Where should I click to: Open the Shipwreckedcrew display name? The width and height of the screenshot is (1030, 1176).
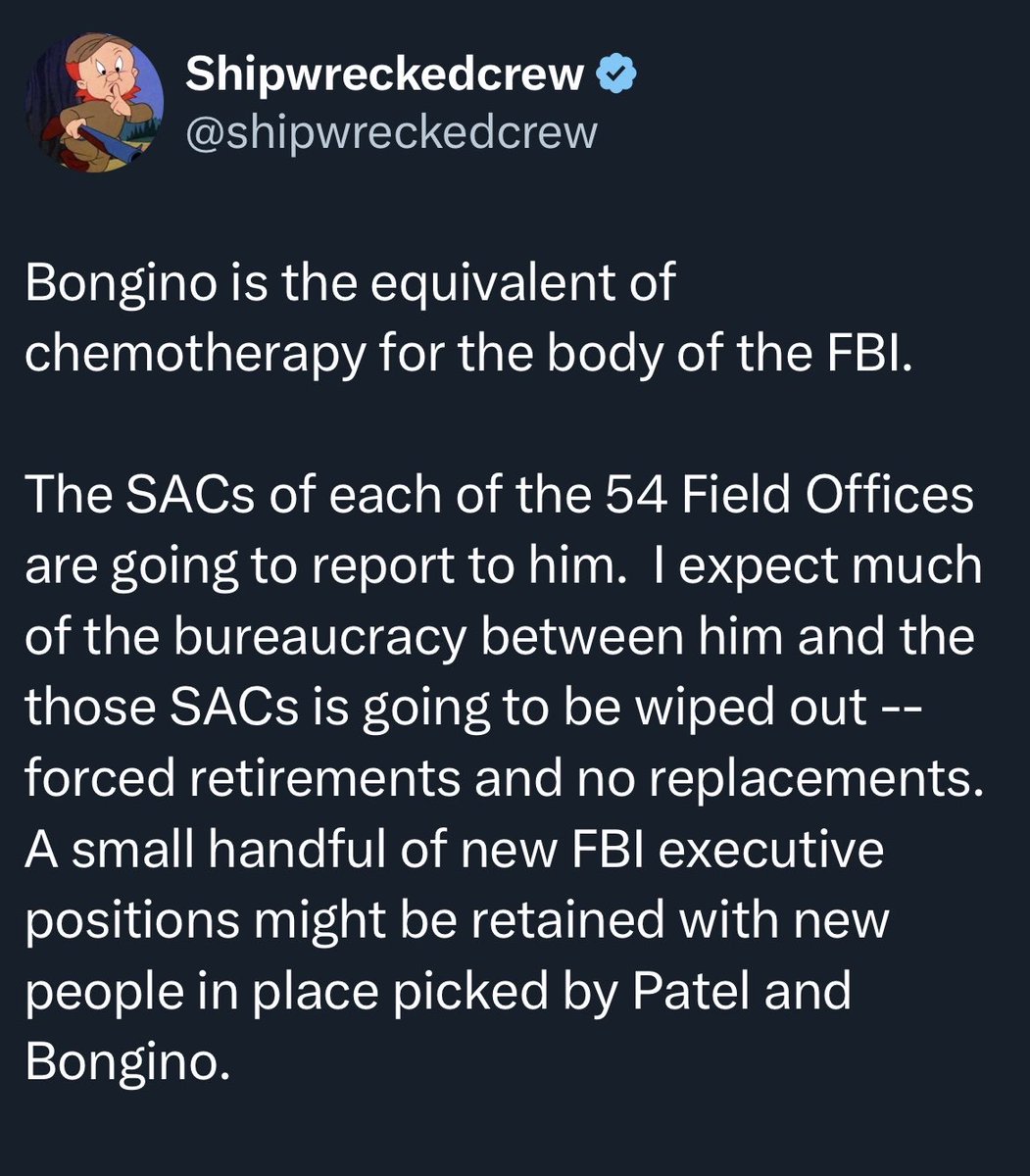coord(384,75)
